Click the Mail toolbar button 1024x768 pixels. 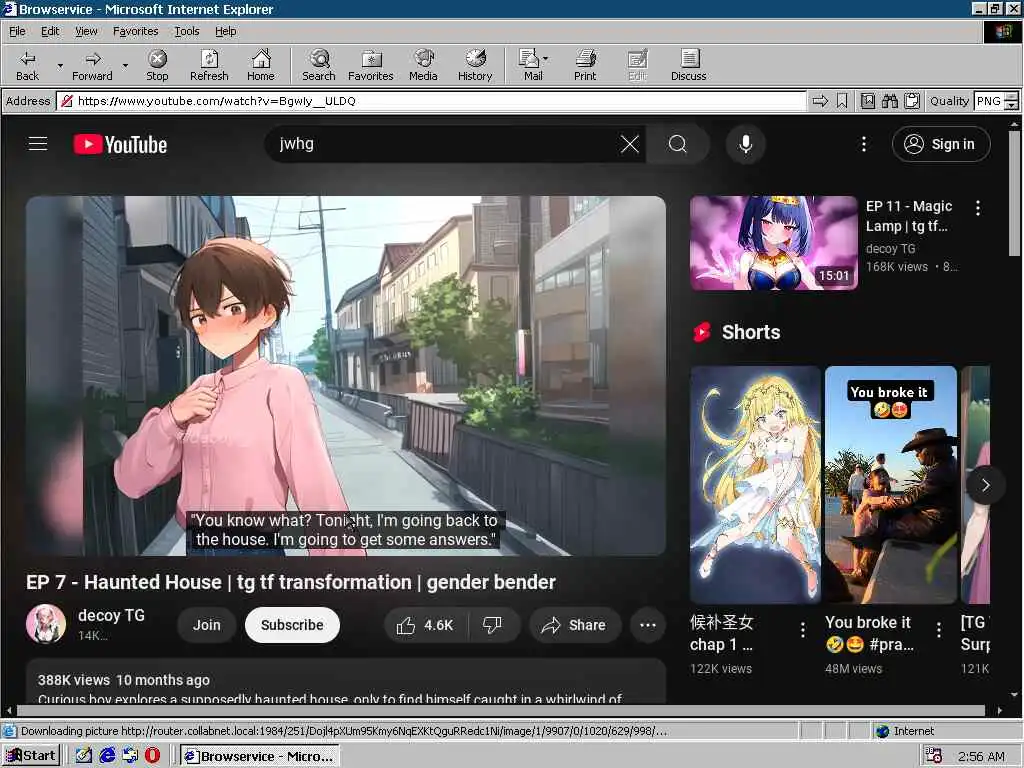[533, 65]
